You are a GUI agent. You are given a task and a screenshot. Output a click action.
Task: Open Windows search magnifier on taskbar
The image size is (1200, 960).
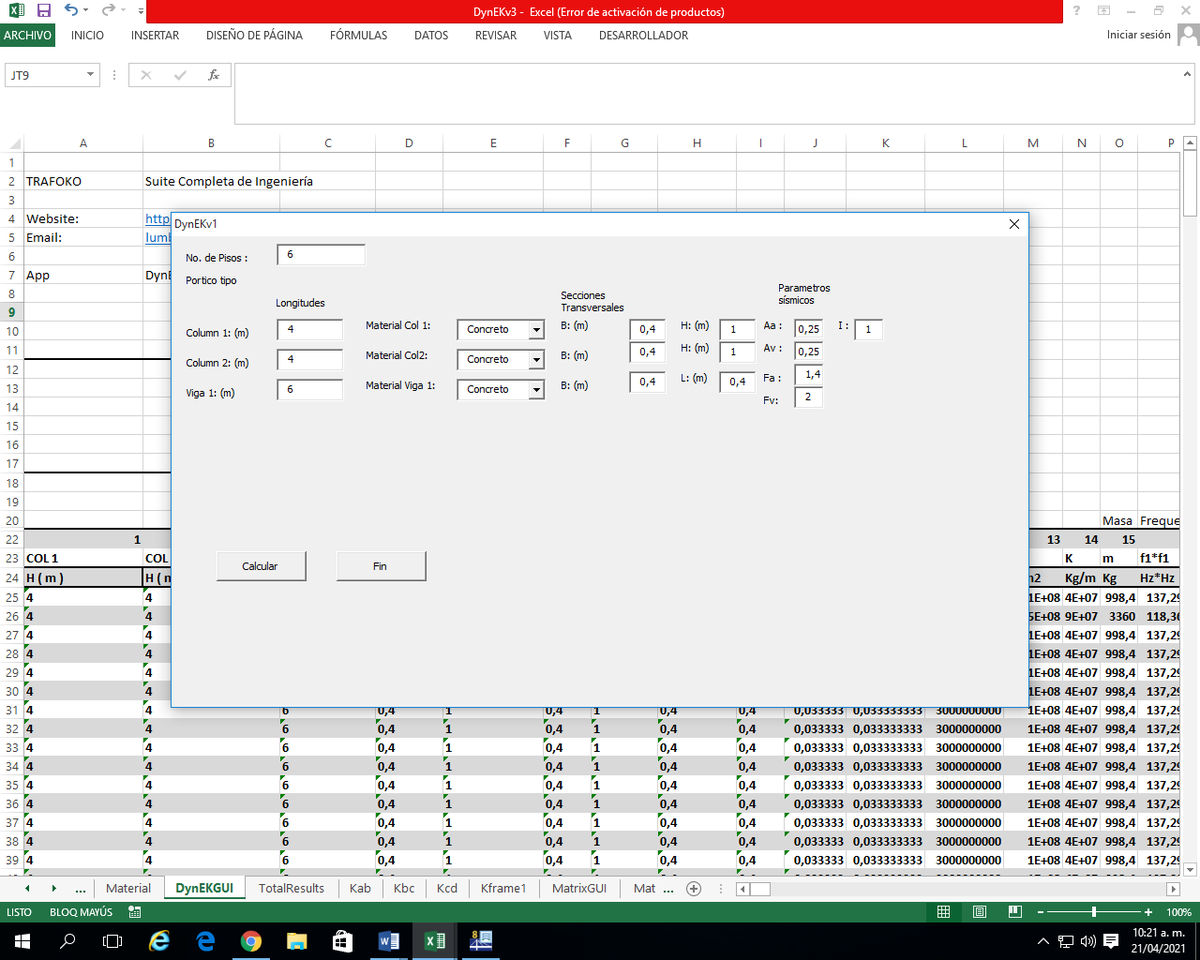(x=69, y=941)
